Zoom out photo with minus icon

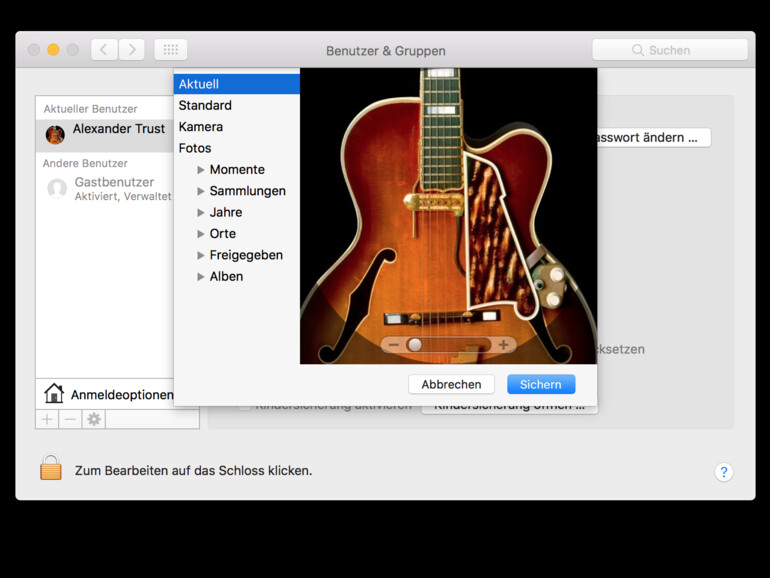tap(393, 345)
